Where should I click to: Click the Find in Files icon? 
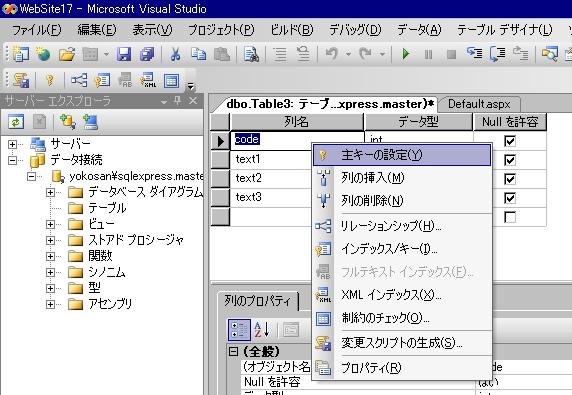point(251,54)
